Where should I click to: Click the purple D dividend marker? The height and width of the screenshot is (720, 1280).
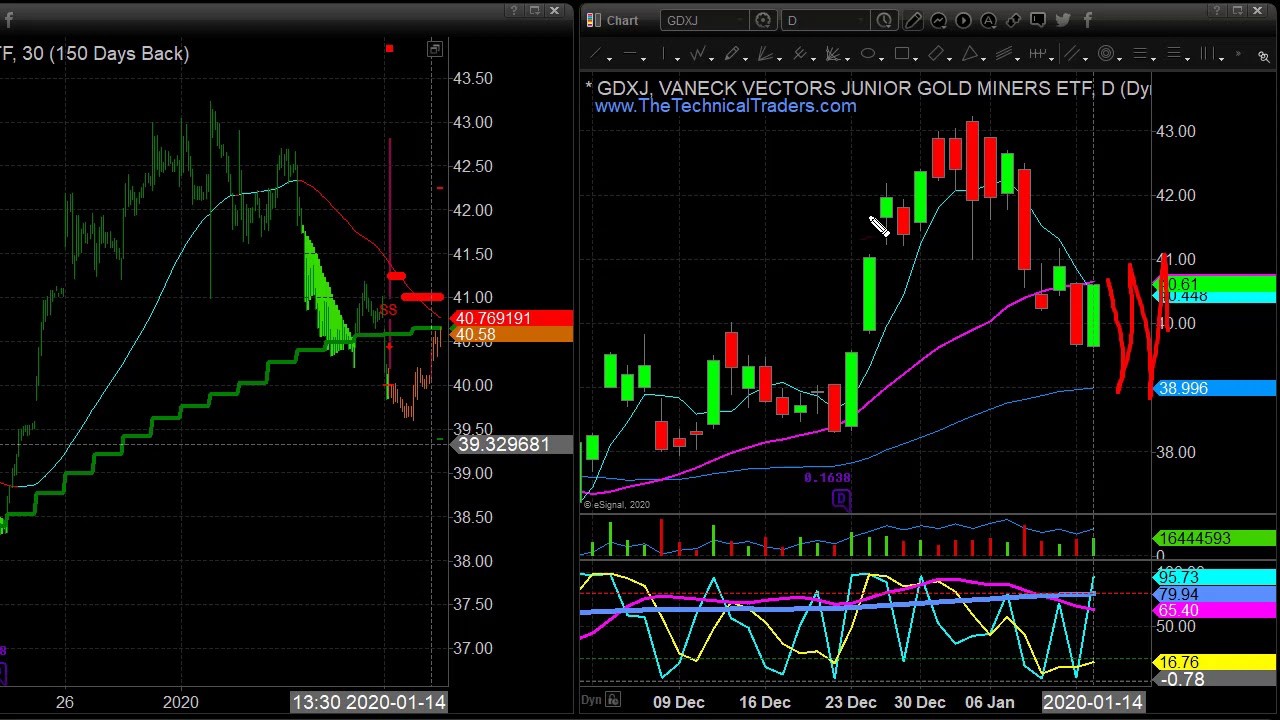tap(842, 498)
